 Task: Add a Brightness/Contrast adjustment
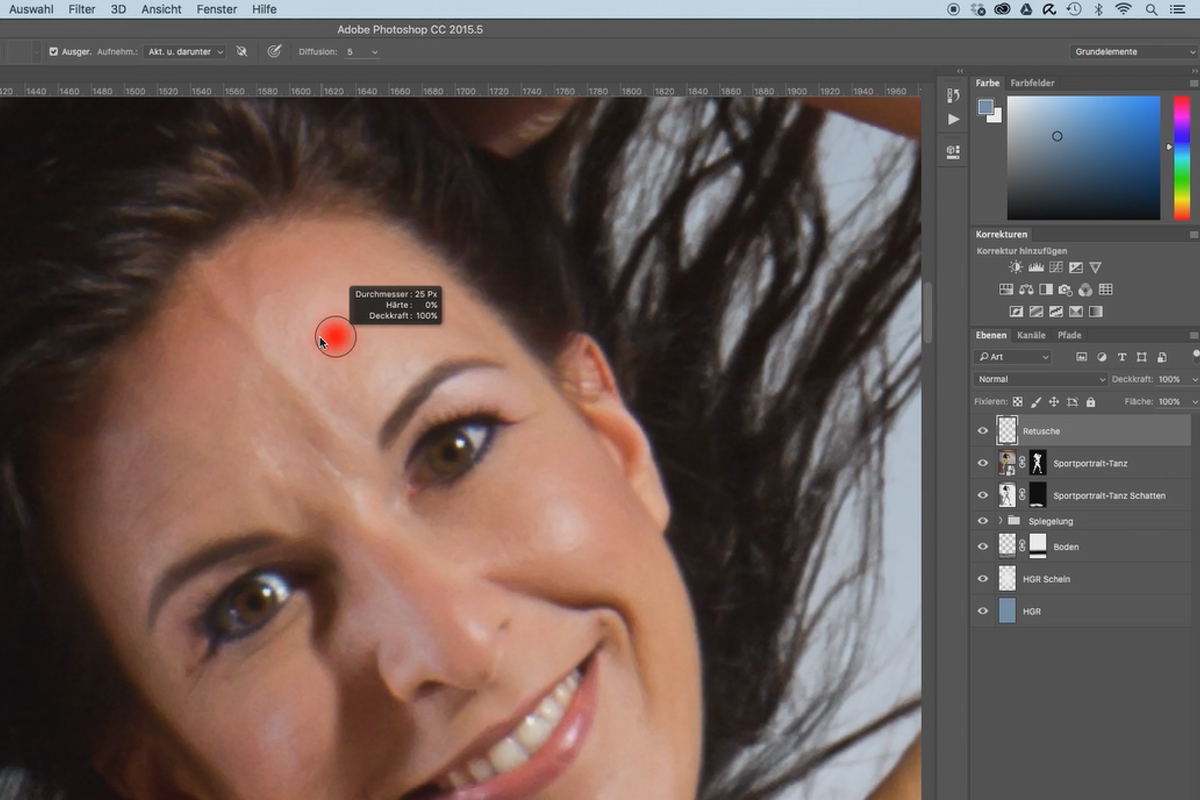pos(1016,268)
